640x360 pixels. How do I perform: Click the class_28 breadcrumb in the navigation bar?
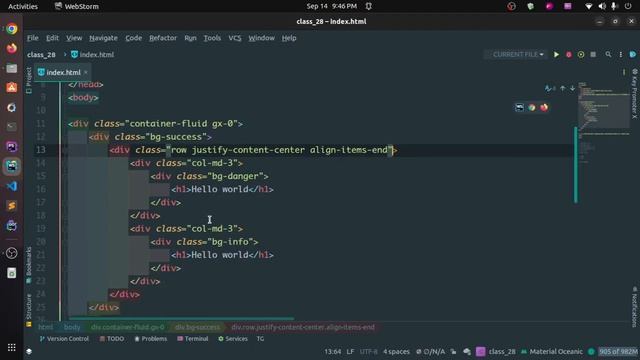(x=41, y=55)
